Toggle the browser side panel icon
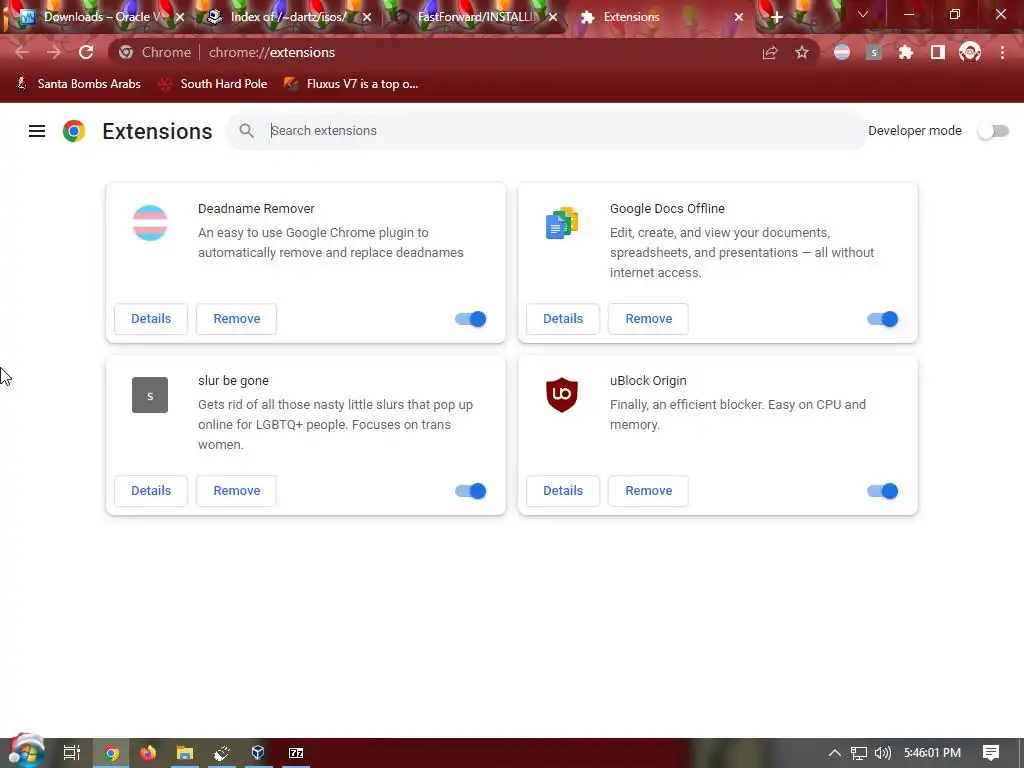The height and width of the screenshot is (768, 1024). pyautogui.click(x=938, y=52)
